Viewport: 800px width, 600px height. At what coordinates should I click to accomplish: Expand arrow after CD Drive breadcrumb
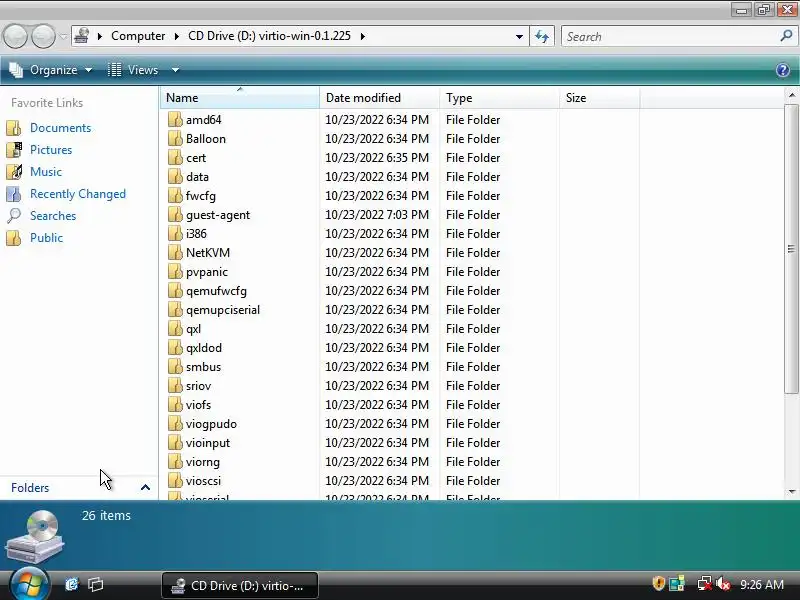(363, 36)
